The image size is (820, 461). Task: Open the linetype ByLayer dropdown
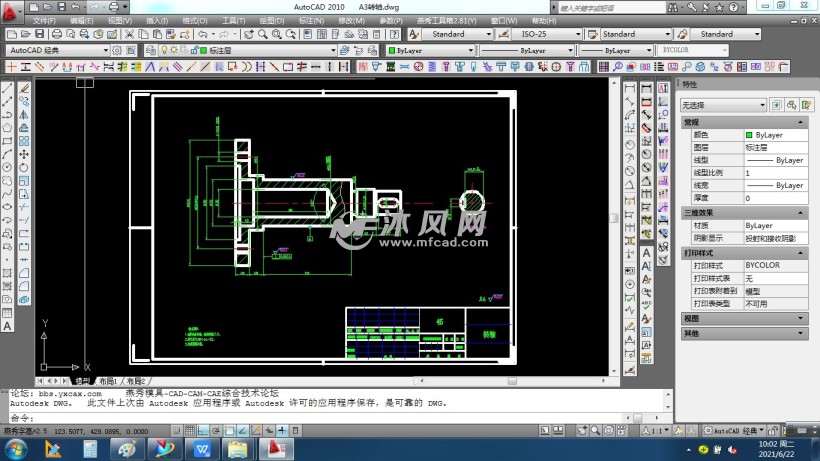(x=527, y=50)
